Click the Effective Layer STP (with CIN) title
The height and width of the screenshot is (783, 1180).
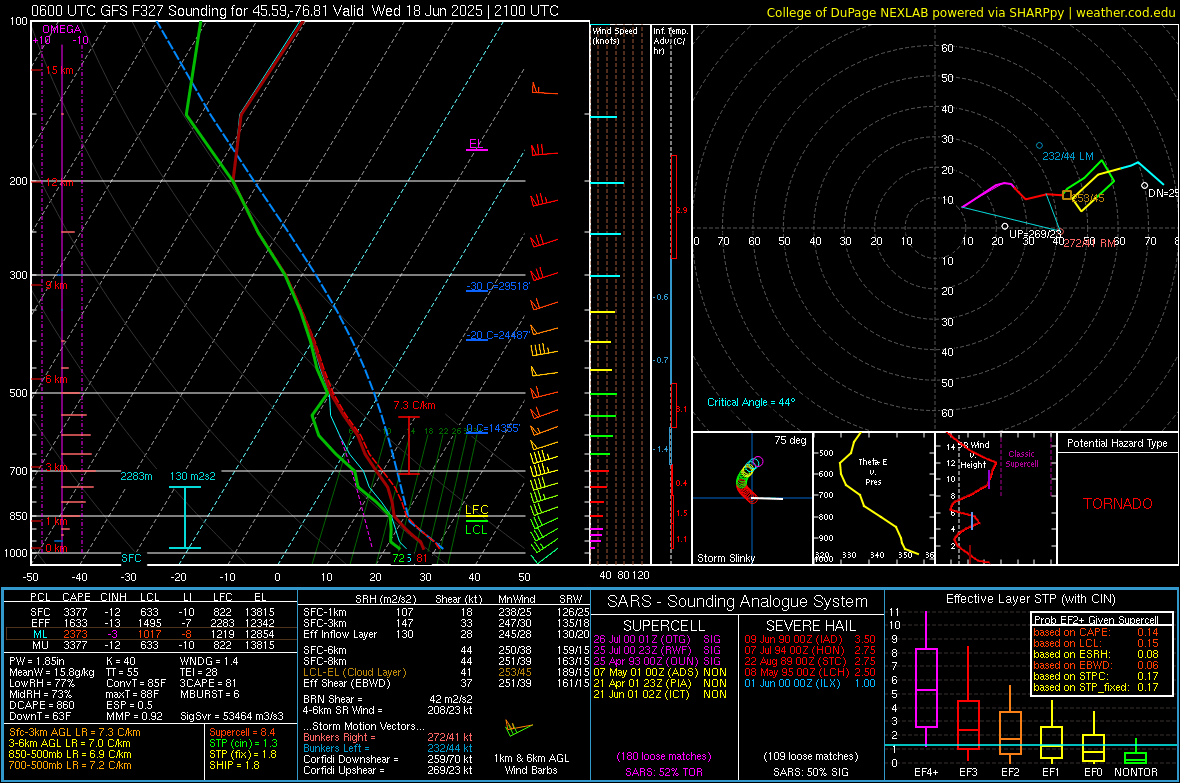(x=1030, y=599)
